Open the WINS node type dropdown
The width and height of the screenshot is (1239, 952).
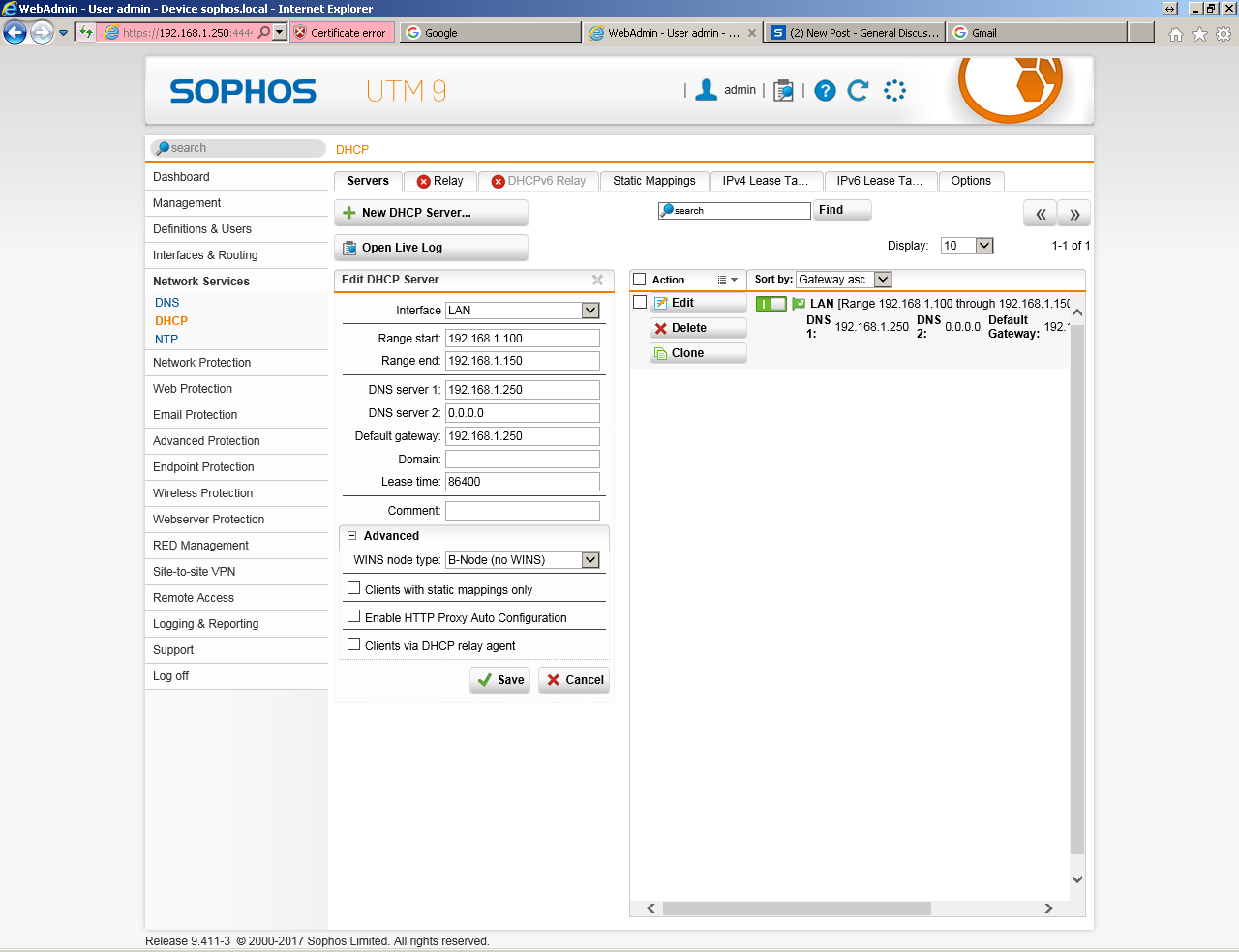[x=523, y=560]
